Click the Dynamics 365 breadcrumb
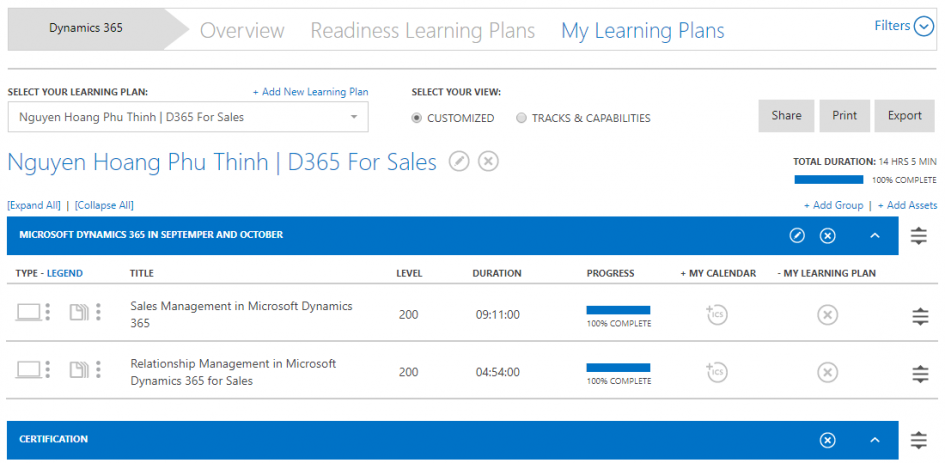 point(86,28)
